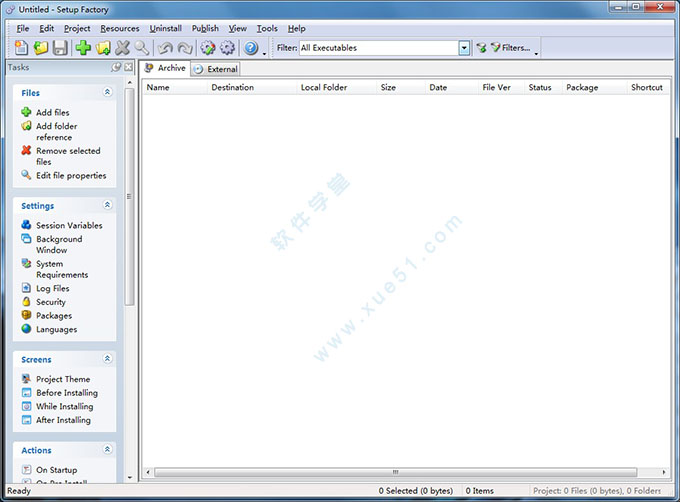Click the blue Help question mark icon
The width and height of the screenshot is (680, 502).
point(251,48)
